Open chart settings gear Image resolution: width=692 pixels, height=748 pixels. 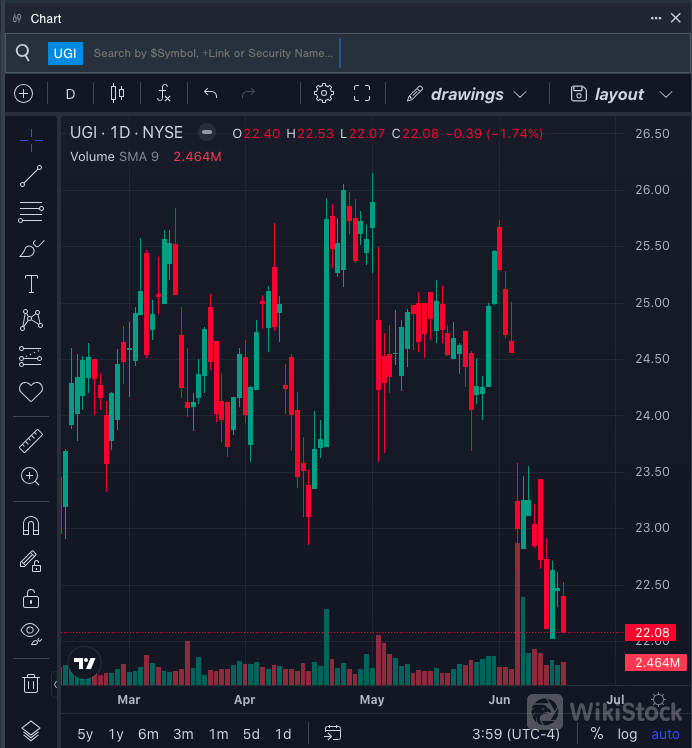[x=323, y=94]
